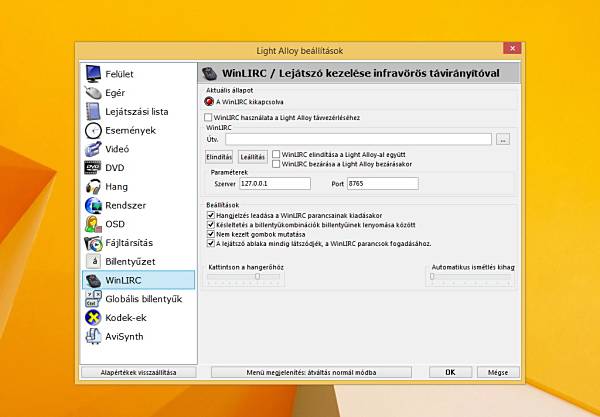Uncheck Nem kezelt gombok mutatása
Viewport: 600px width, 417px height.
coord(210,234)
